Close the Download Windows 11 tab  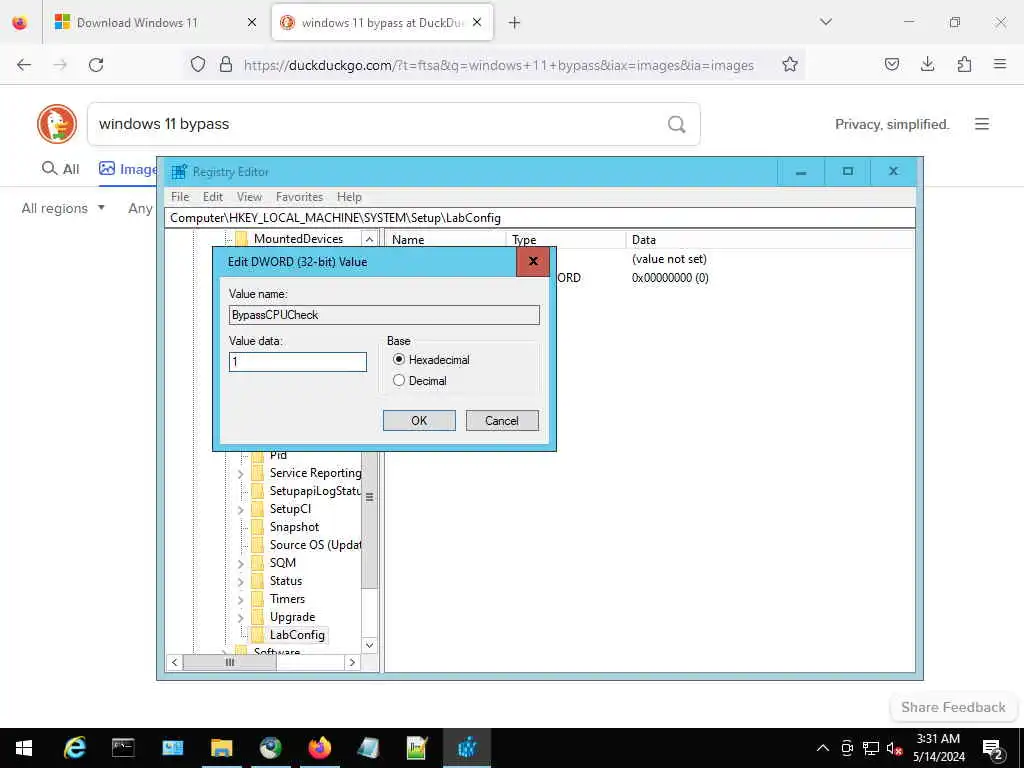coord(251,23)
